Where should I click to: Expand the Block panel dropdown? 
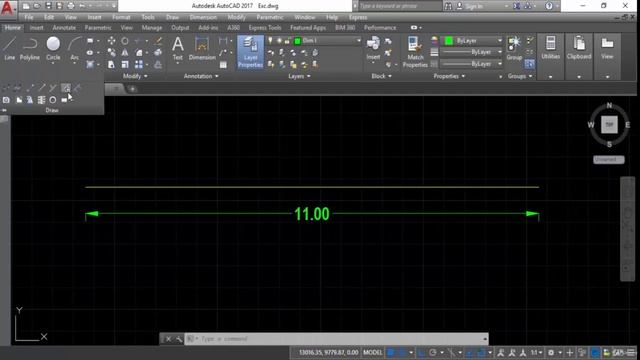point(381,76)
